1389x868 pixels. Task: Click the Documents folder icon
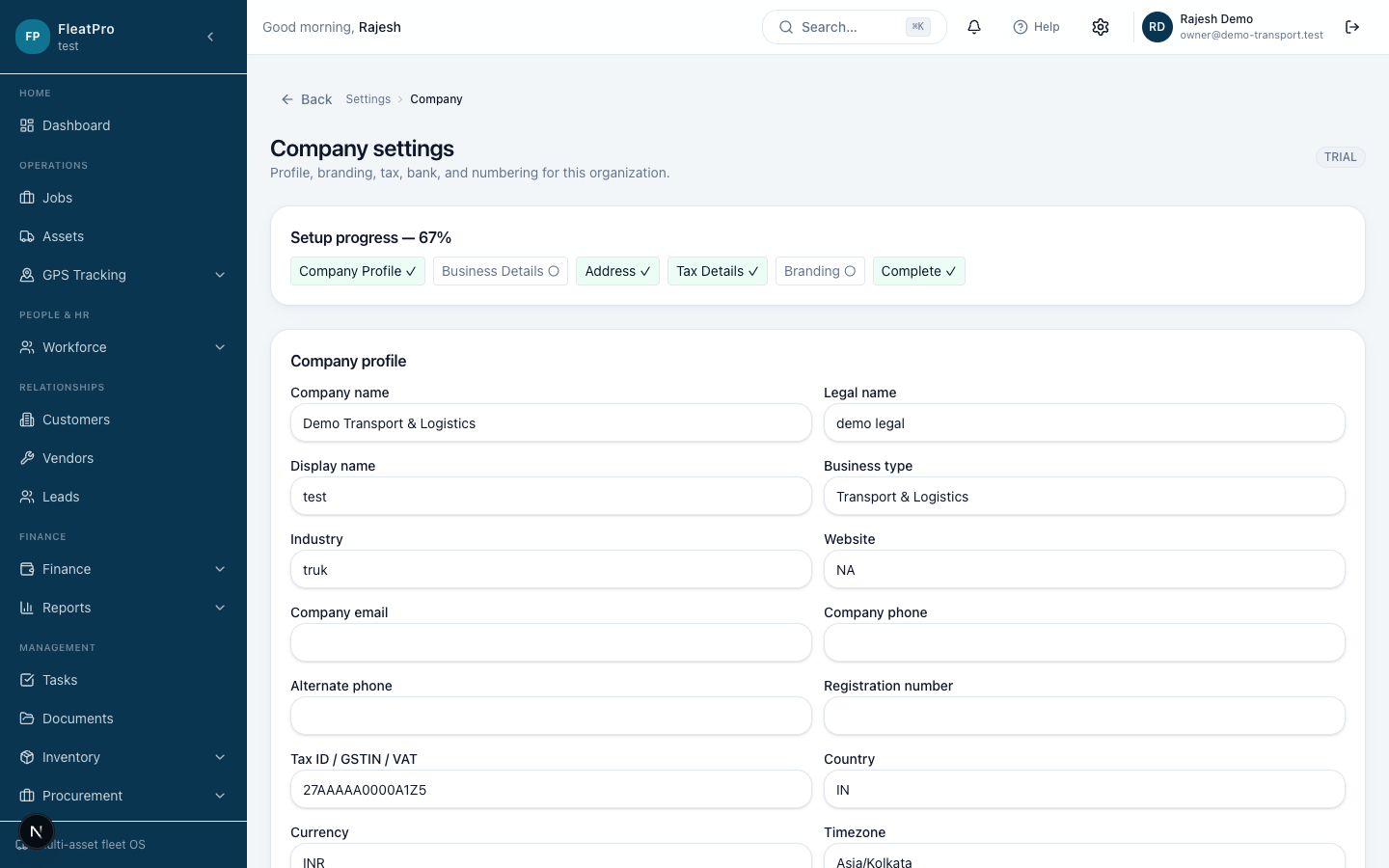pyautogui.click(x=27, y=719)
